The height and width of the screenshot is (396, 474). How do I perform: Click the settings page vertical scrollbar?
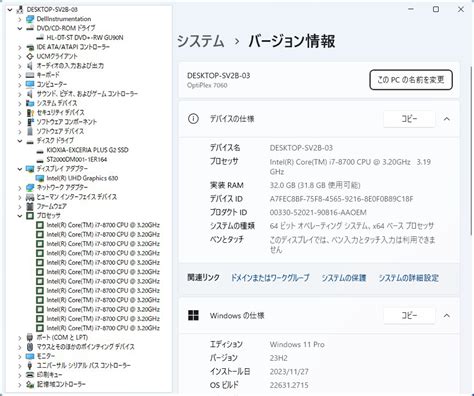471,150
